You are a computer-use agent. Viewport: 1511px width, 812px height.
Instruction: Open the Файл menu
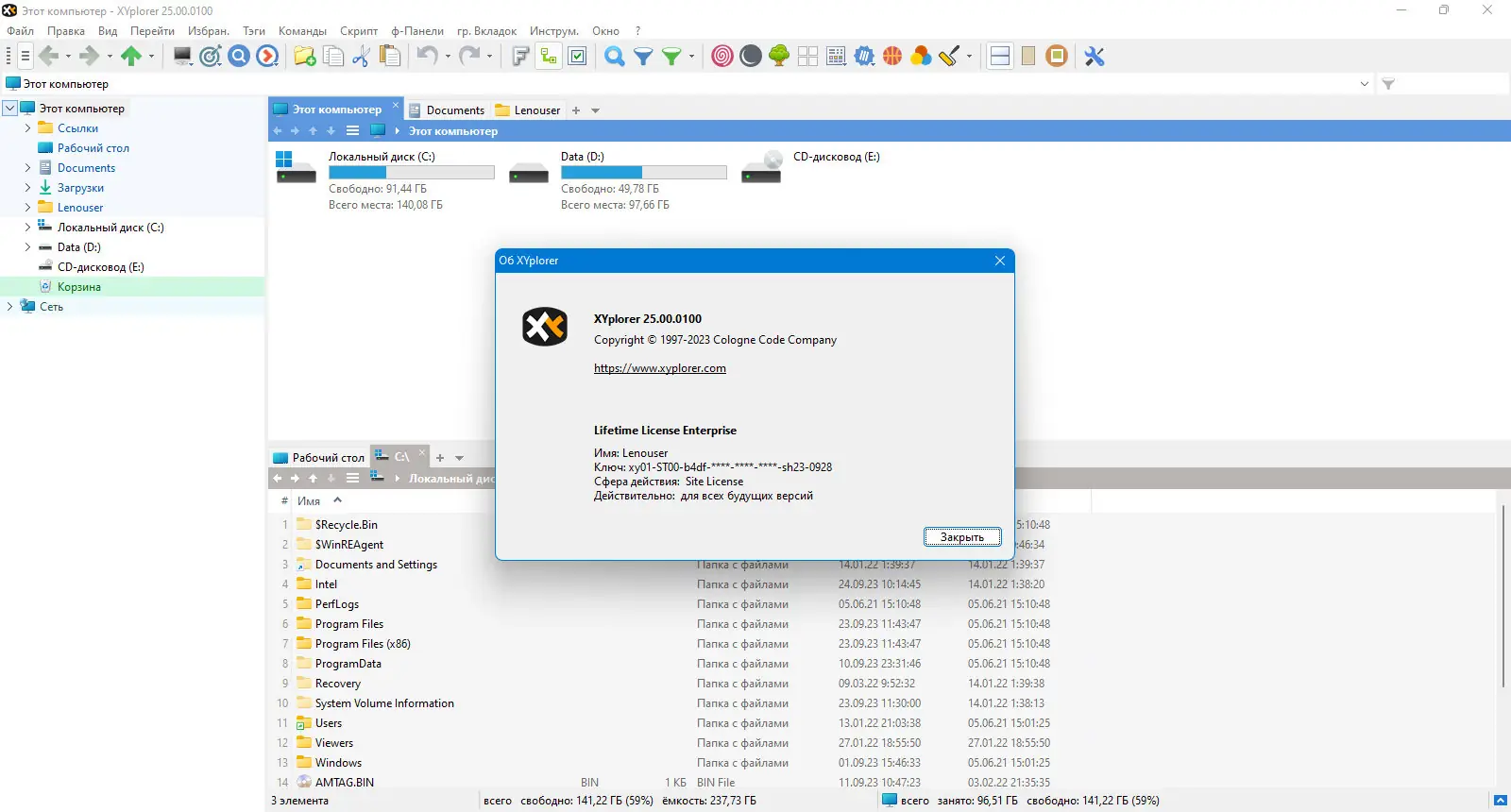coord(20,31)
